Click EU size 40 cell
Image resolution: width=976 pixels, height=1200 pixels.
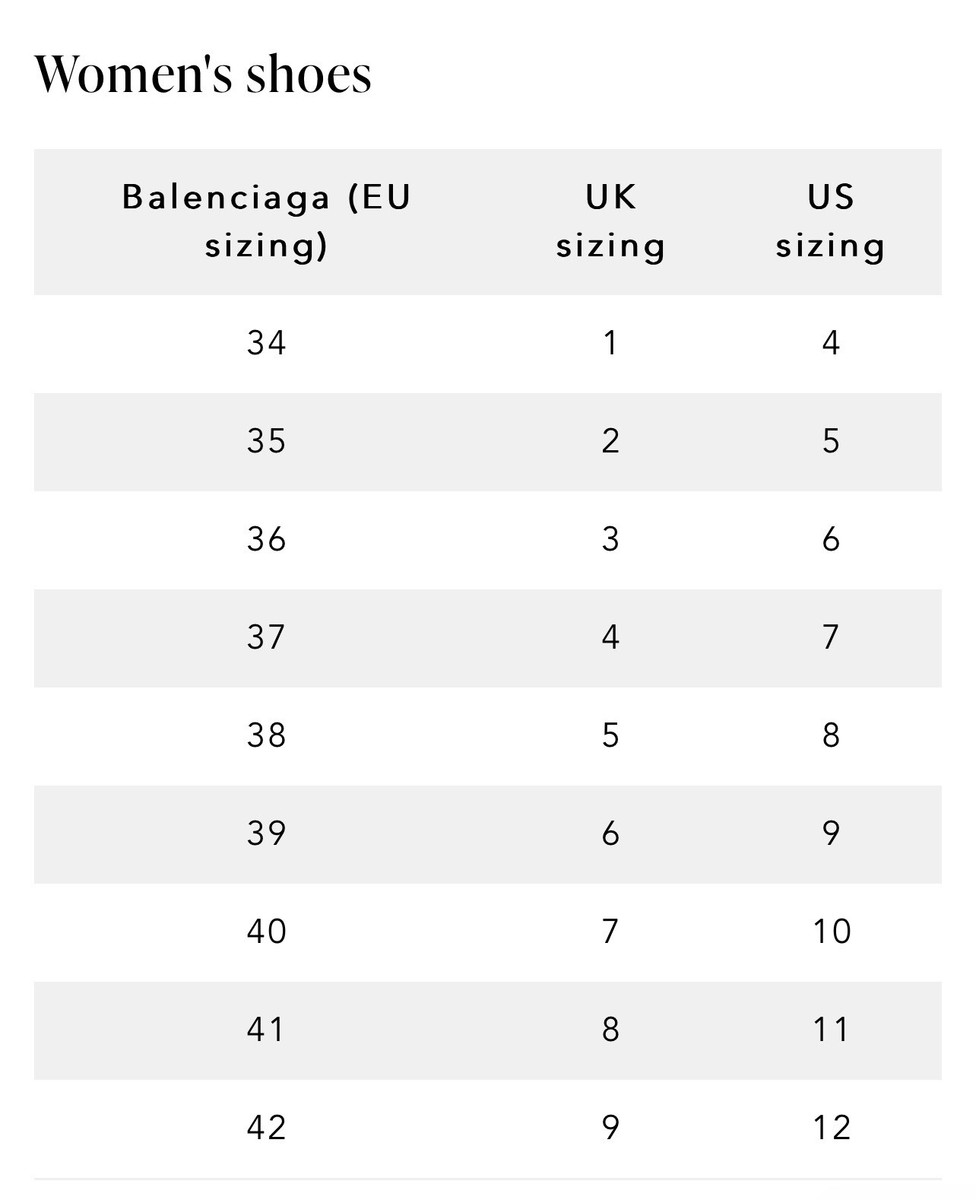266,931
